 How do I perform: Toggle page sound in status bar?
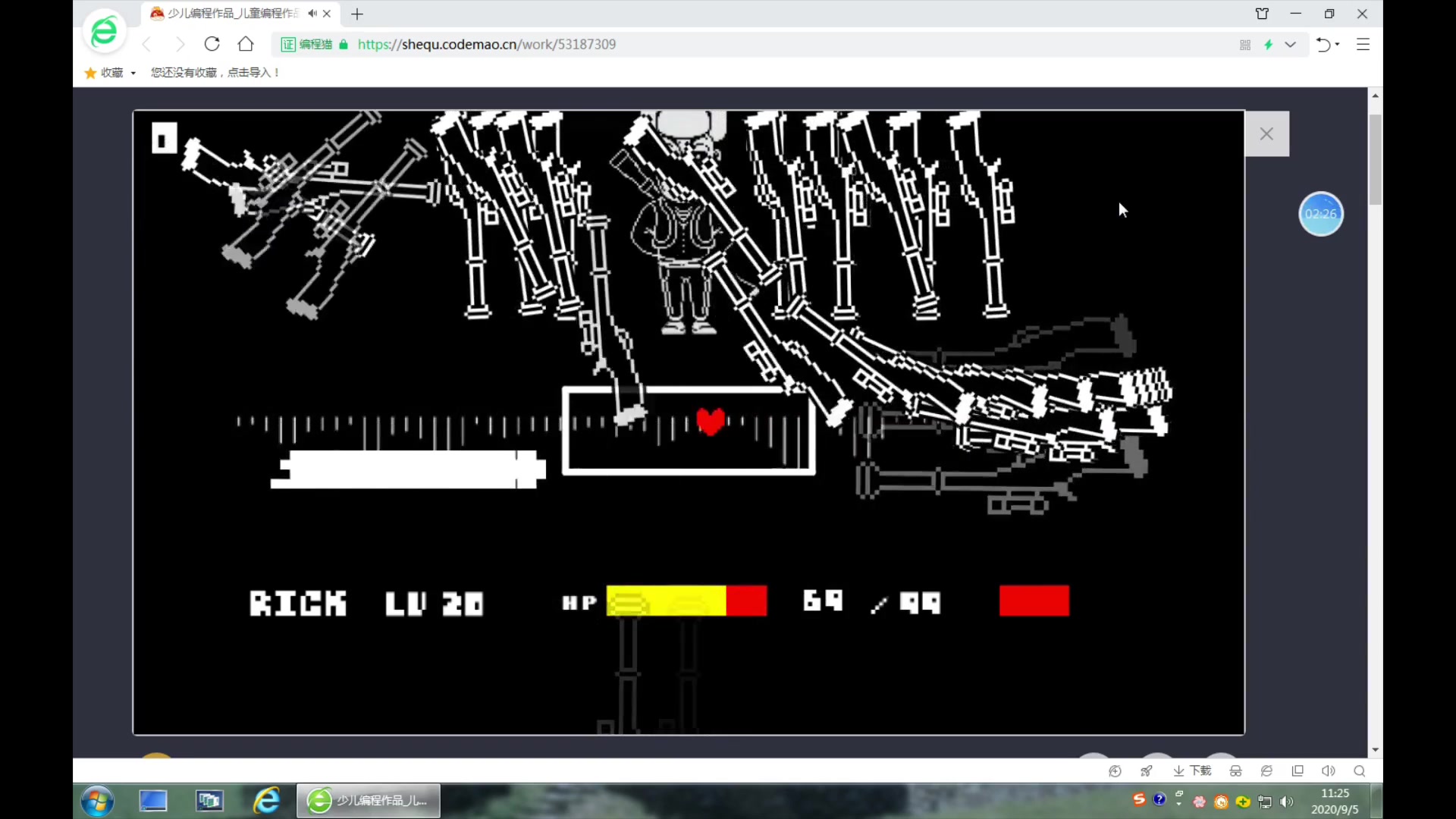[1329, 771]
